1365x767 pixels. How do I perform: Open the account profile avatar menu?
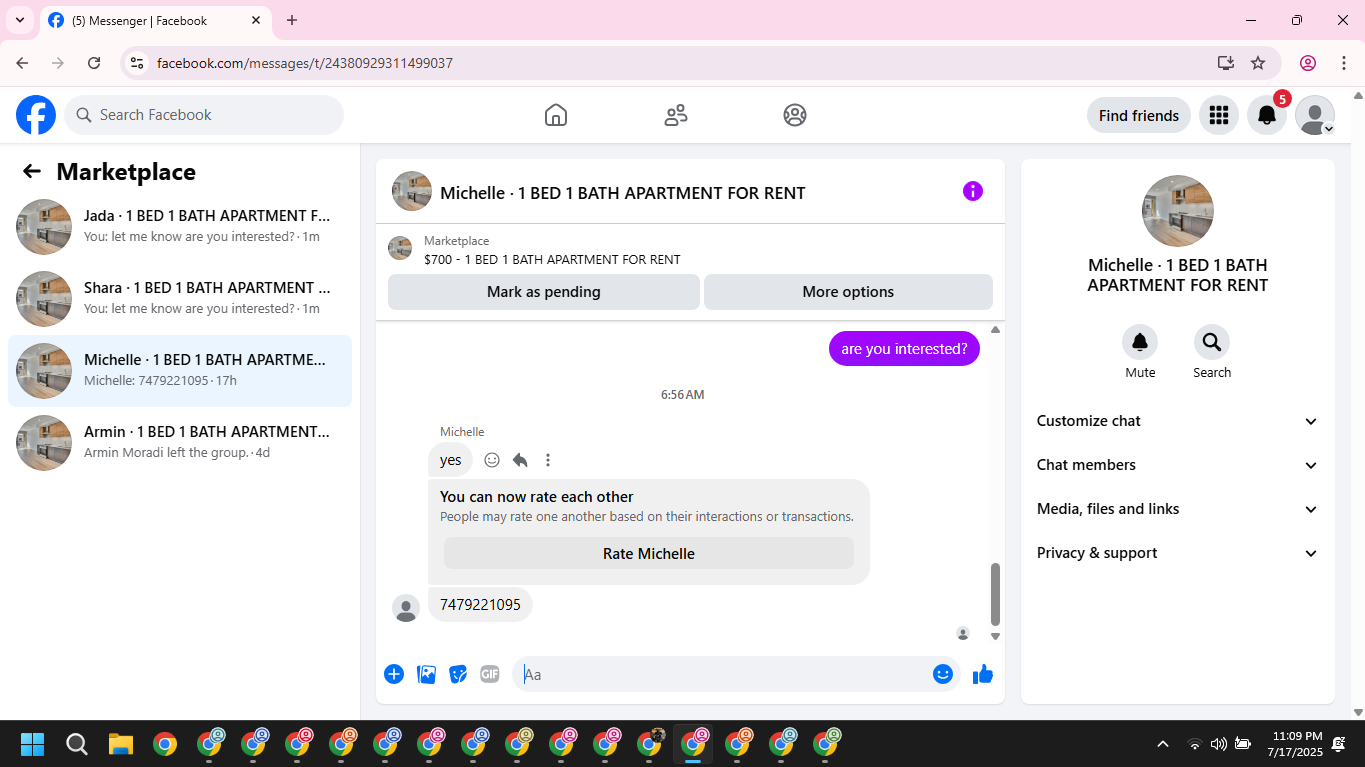(1314, 115)
